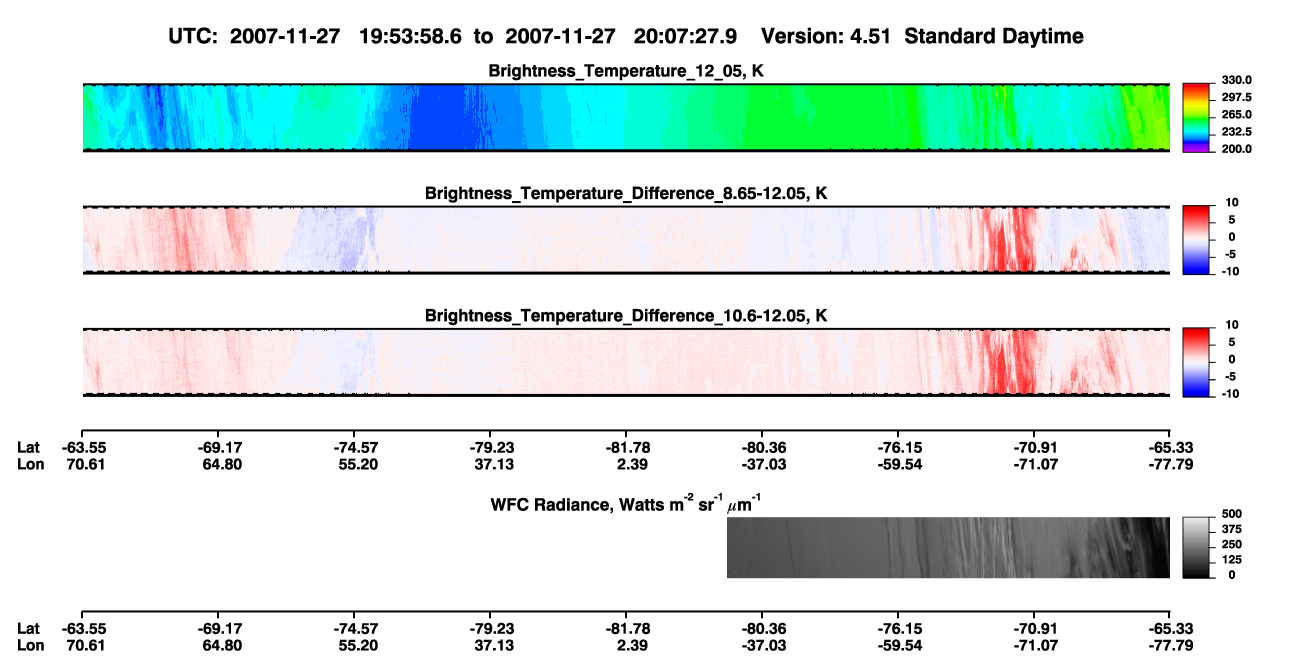Click the "UTC:" label in the header
The width and height of the screenshot is (1300, 667).
coord(195,36)
